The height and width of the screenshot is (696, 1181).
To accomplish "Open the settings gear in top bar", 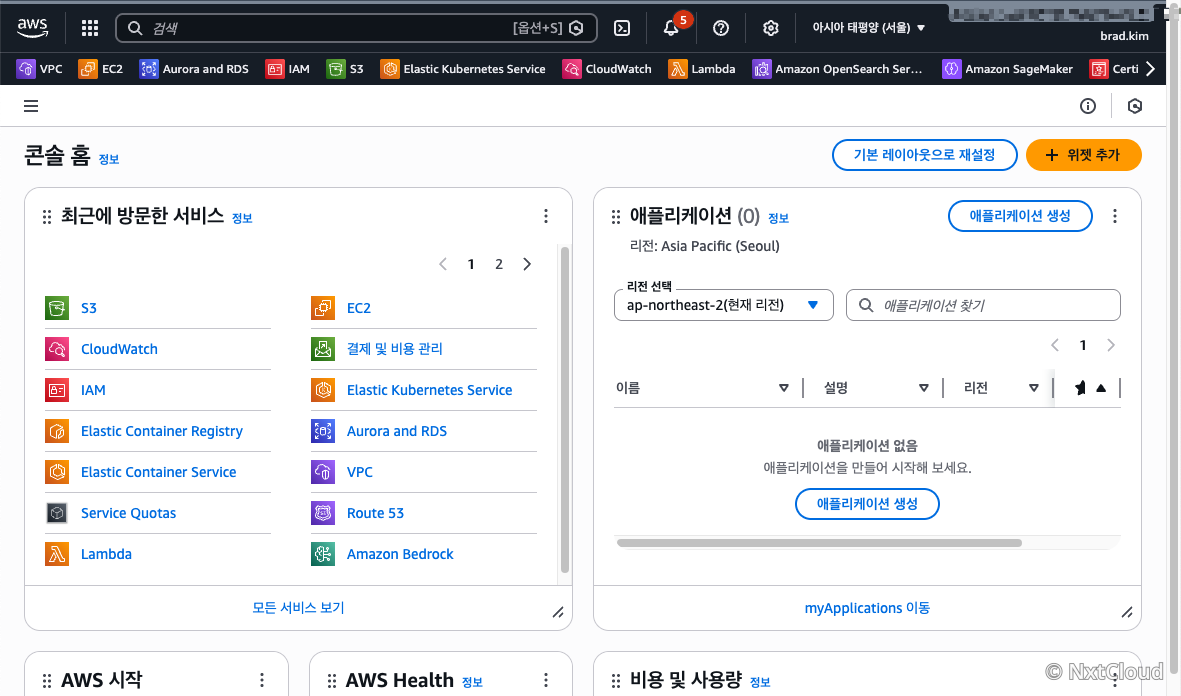I will click(771, 28).
